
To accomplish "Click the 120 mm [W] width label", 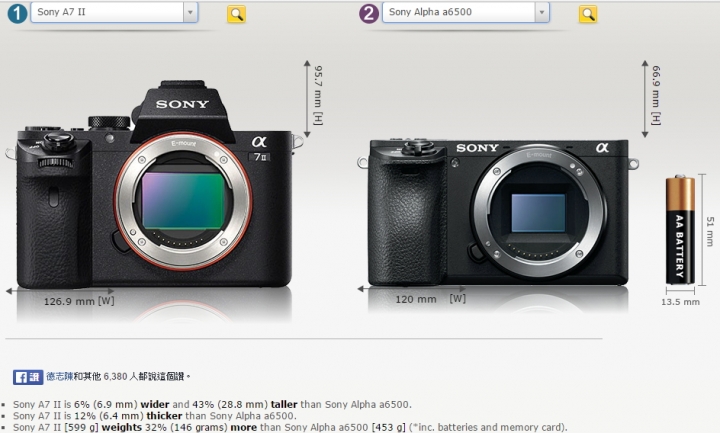I will click(x=431, y=299).
